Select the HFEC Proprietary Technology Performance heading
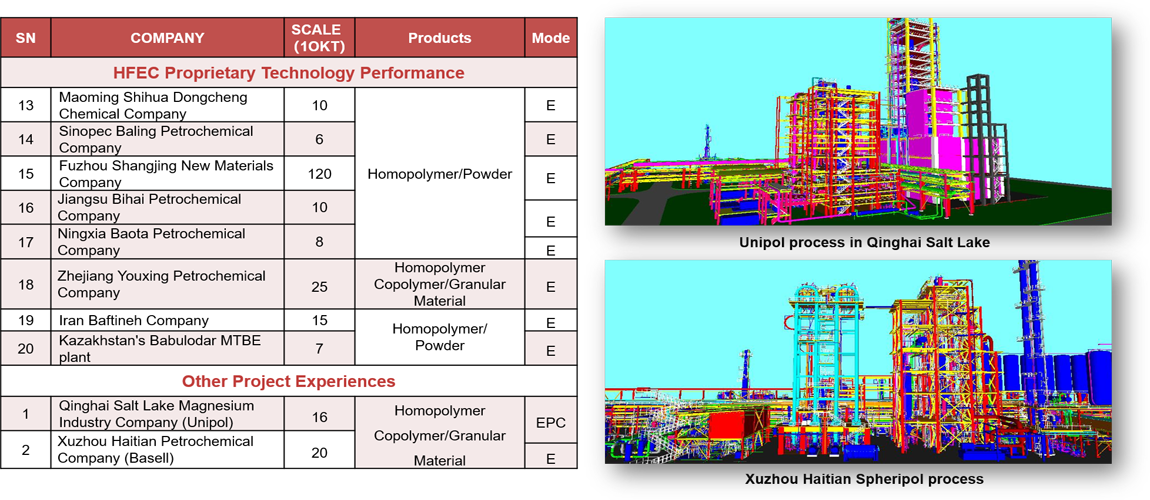Viewport: 1150px width, 500px height. pos(288,73)
